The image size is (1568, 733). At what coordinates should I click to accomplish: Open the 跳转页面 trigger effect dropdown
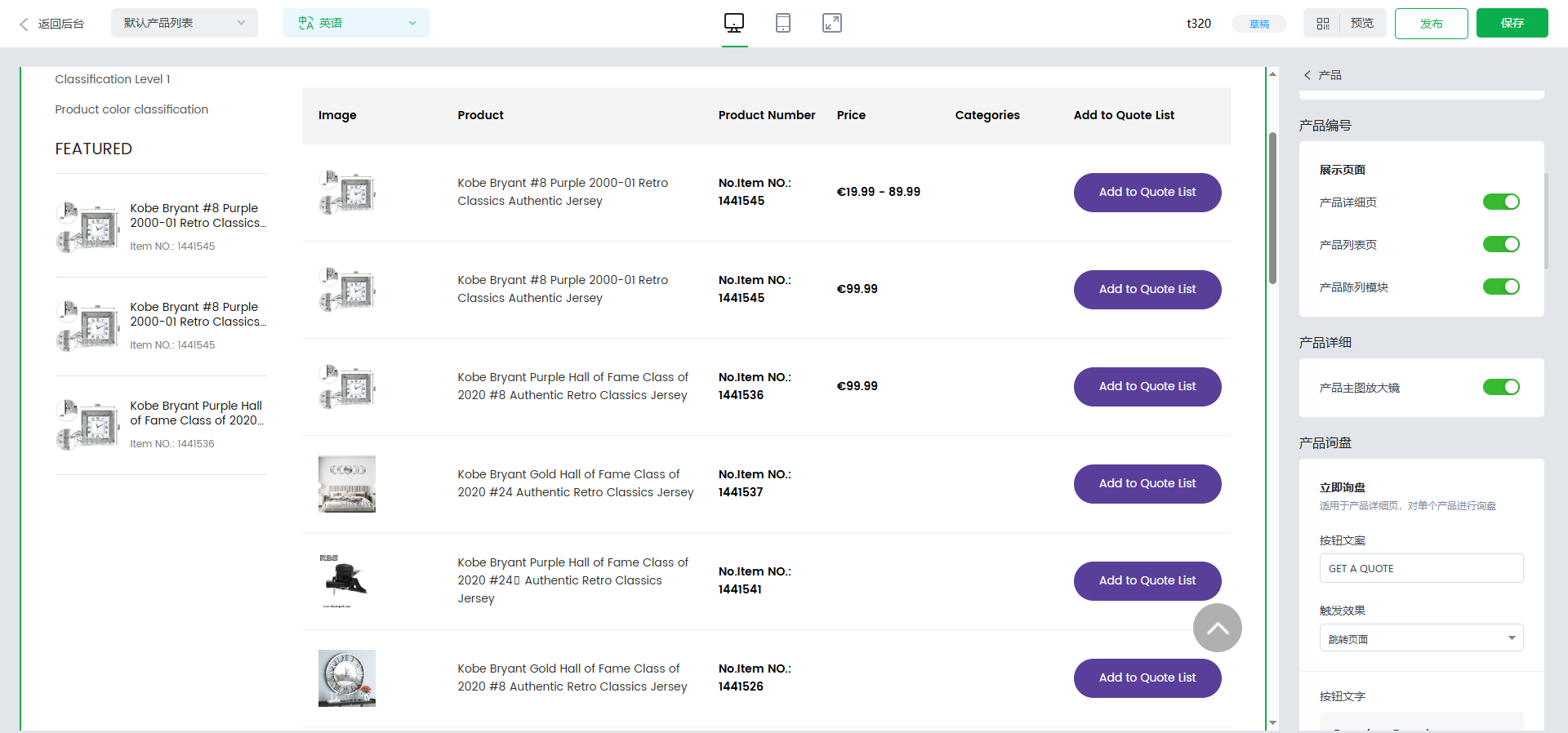pyautogui.click(x=1420, y=638)
